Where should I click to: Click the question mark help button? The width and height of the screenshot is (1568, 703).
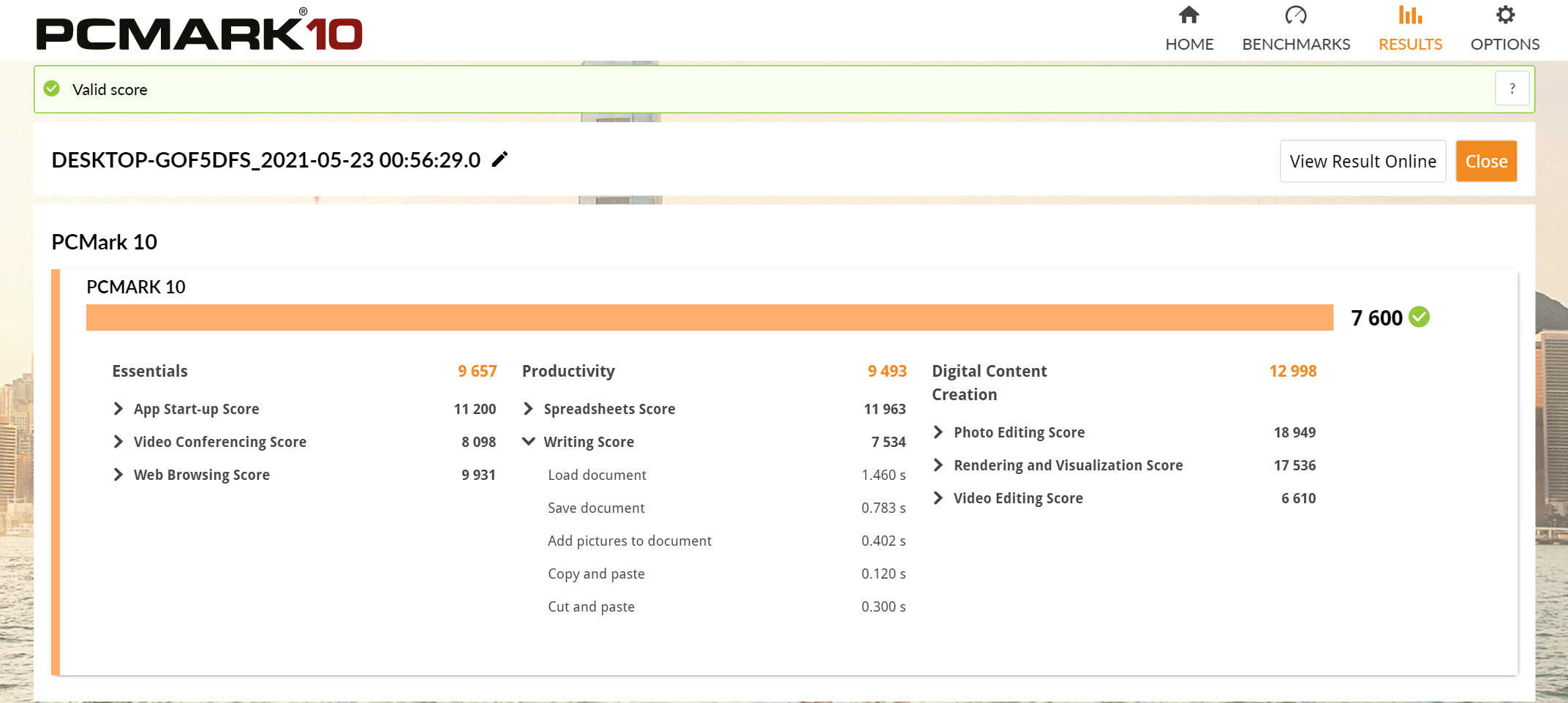(1512, 89)
